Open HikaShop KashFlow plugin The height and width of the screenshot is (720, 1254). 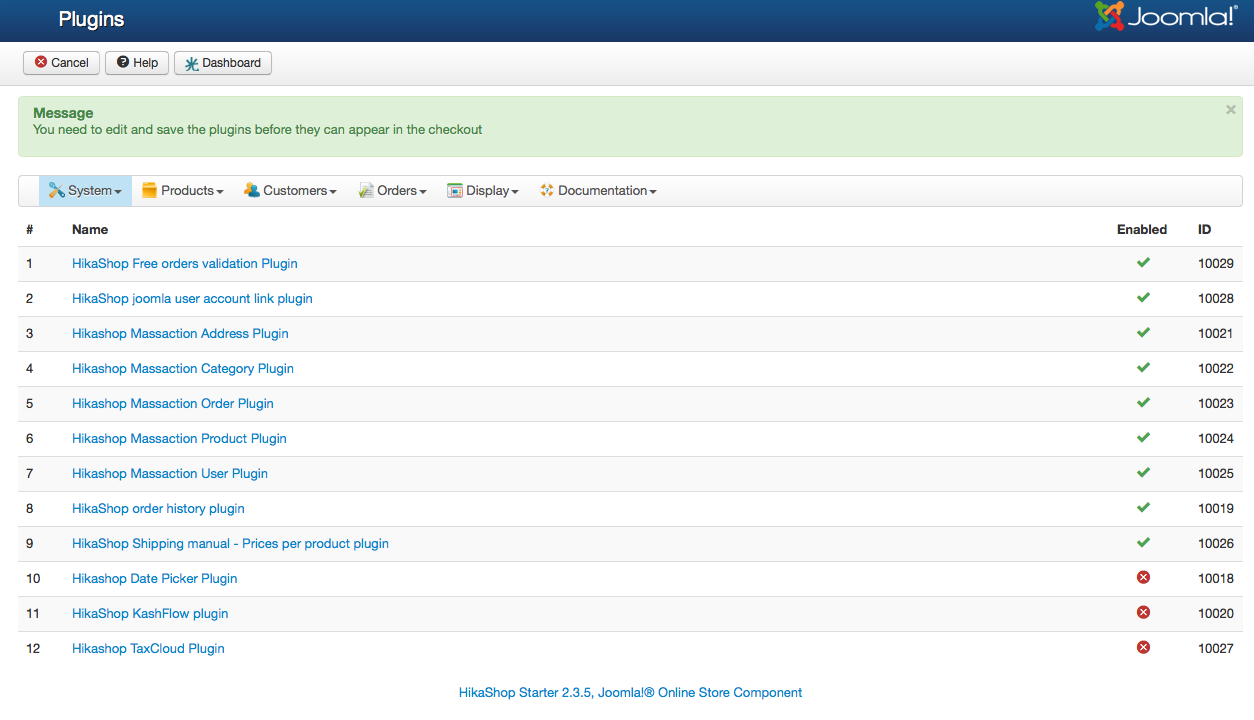pos(150,614)
